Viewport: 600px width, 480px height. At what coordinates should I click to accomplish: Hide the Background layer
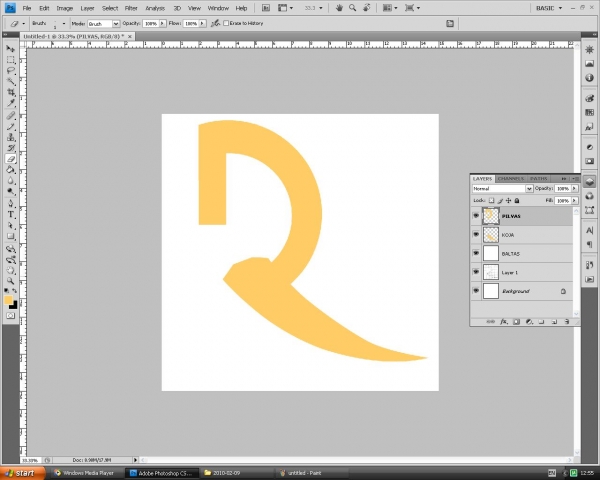click(x=476, y=291)
